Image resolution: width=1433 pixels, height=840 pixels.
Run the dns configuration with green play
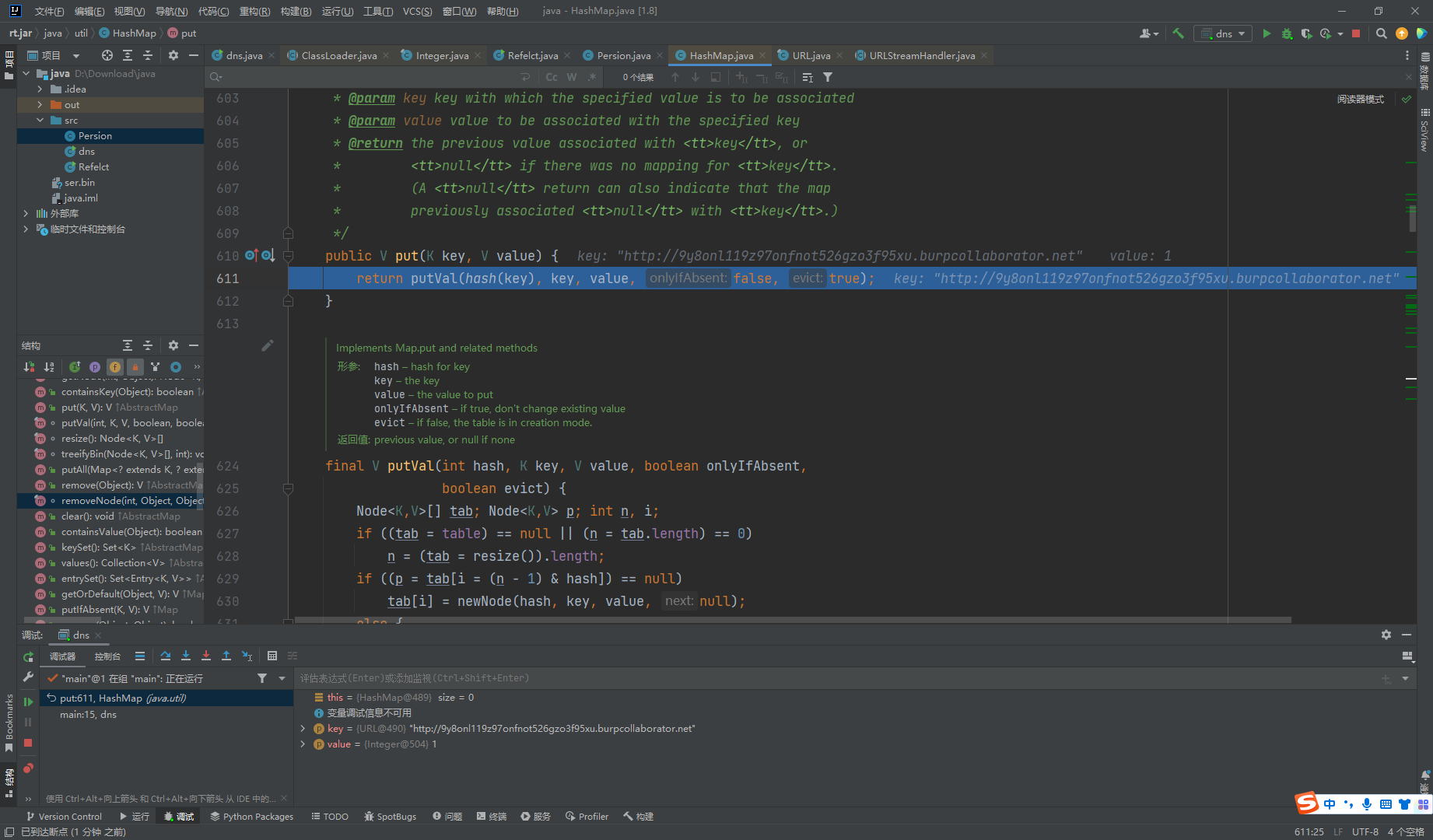click(x=1267, y=33)
